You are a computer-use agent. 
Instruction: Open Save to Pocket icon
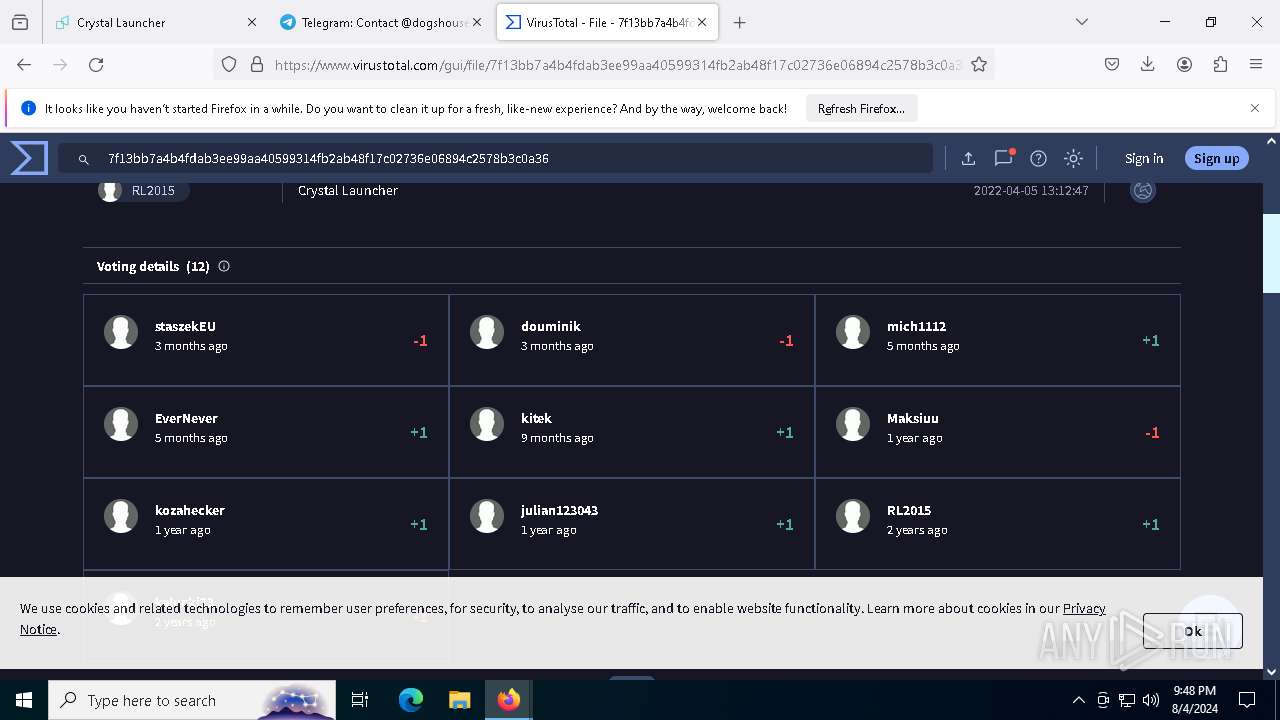[1112, 64]
